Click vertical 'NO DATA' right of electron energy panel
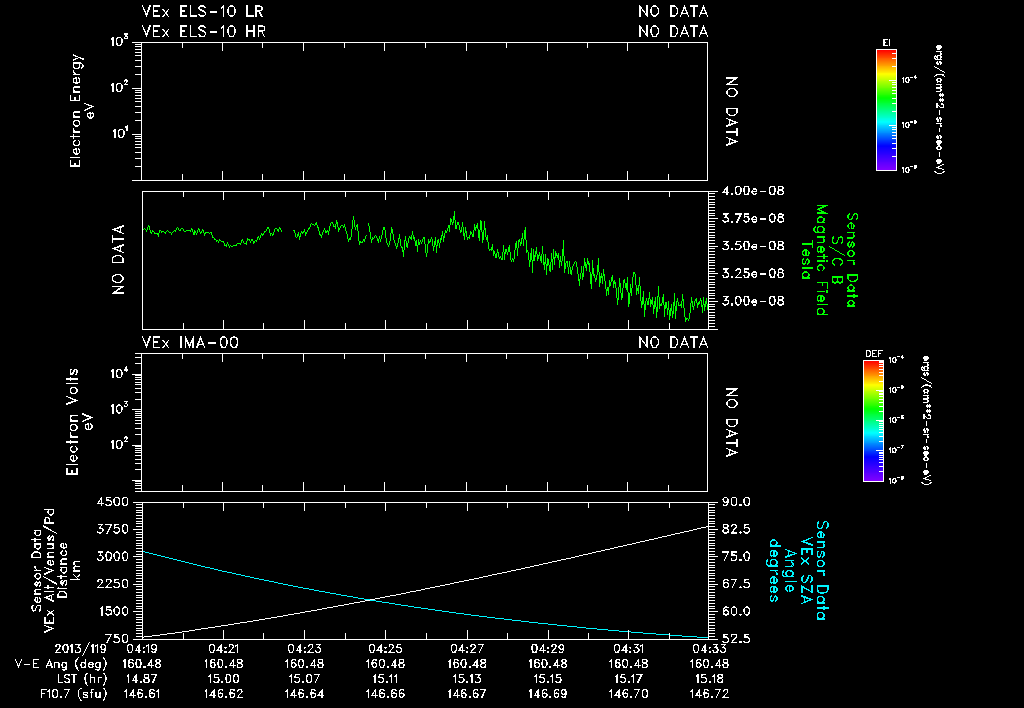 [731, 111]
